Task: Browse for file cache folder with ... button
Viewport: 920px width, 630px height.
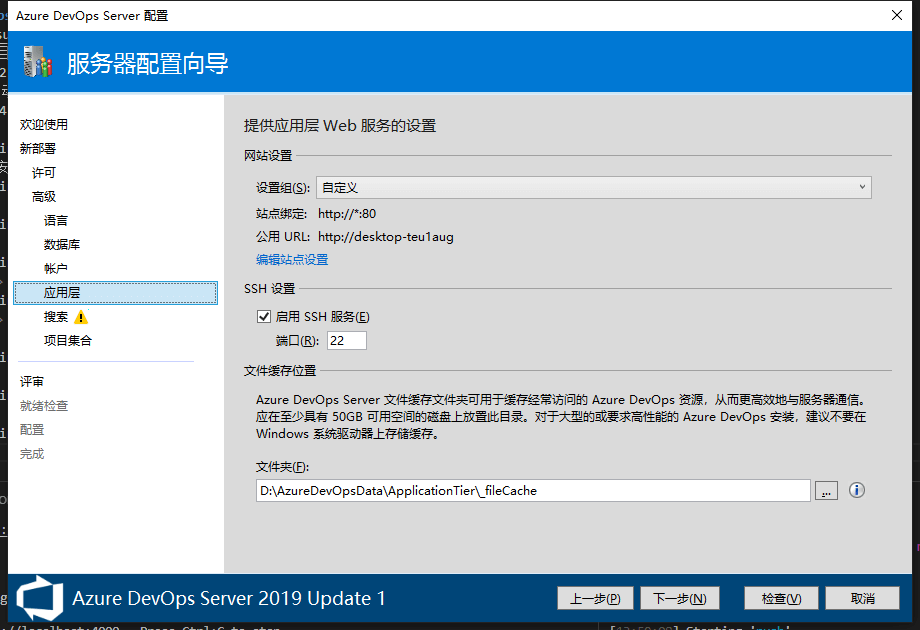Action: tap(826, 491)
